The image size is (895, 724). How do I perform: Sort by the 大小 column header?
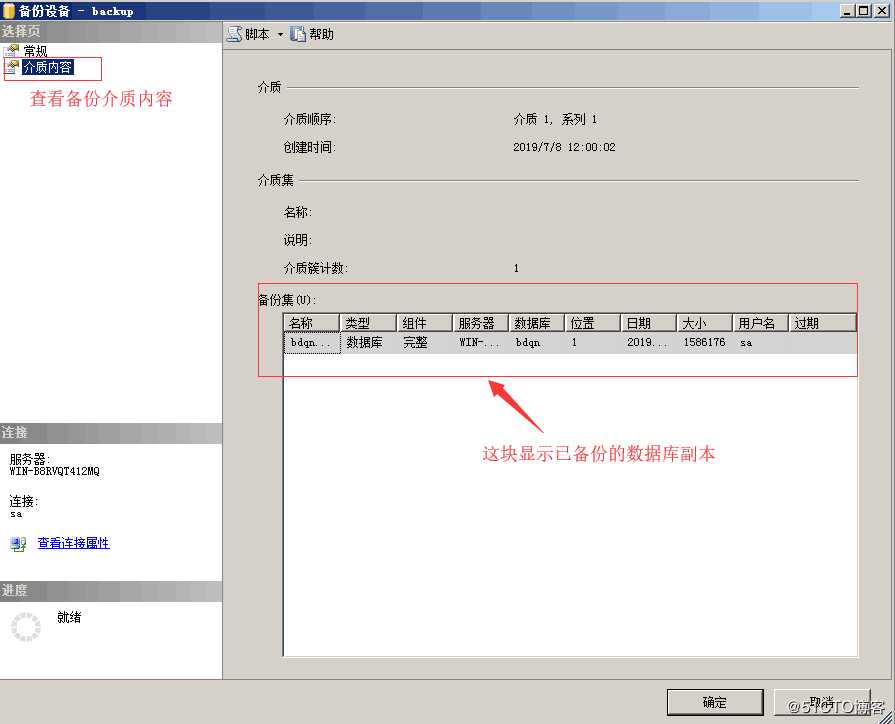[704, 323]
